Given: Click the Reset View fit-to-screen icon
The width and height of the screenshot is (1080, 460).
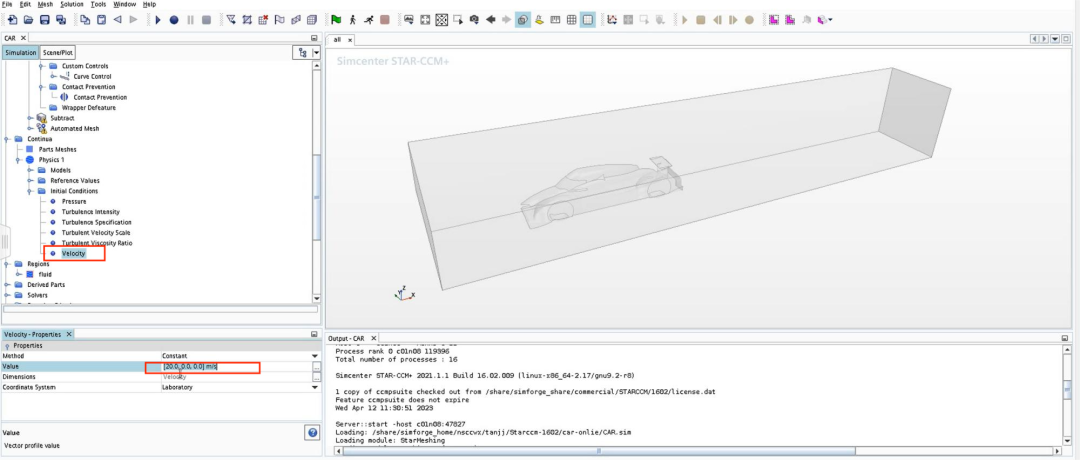Looking at the screenshot, I should tap(426, 20).
